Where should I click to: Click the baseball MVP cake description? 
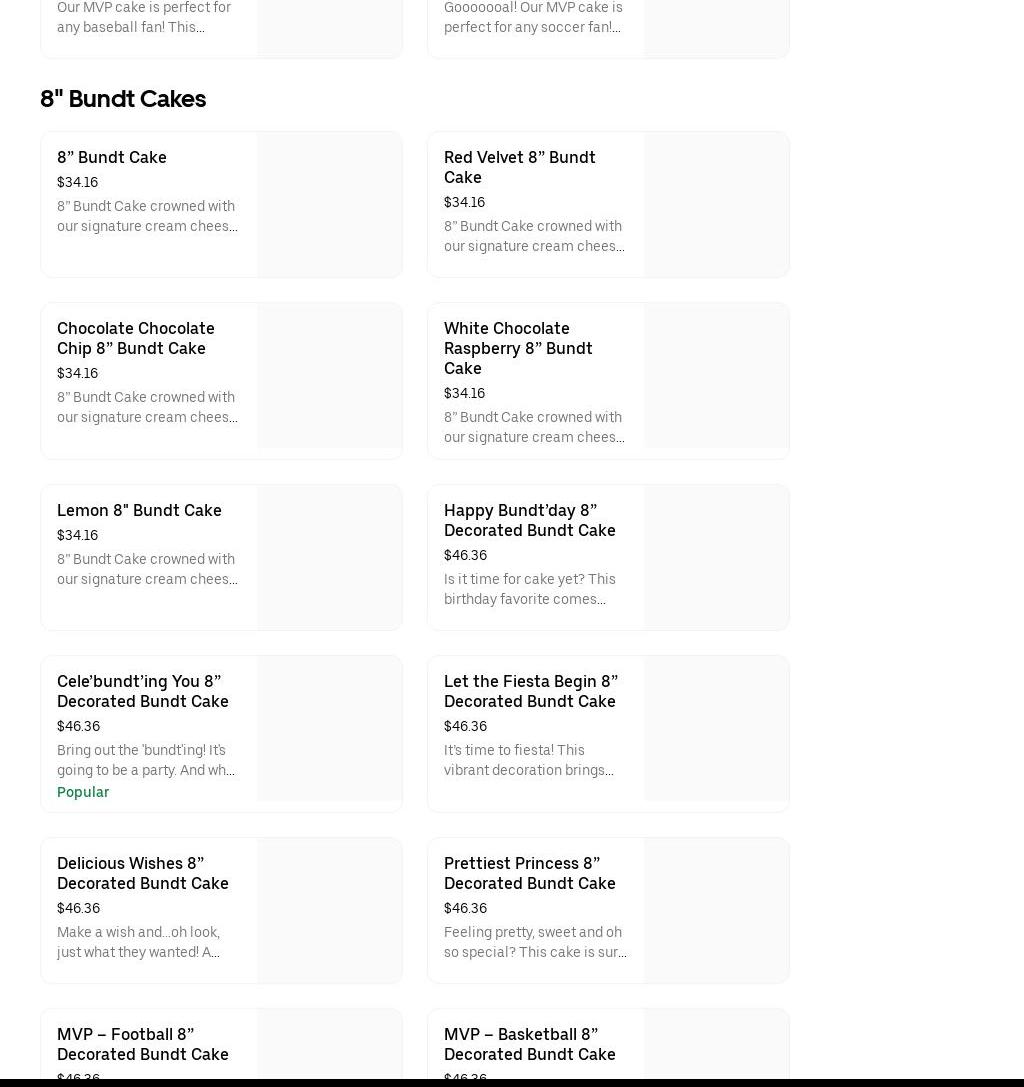coord(144,17)
